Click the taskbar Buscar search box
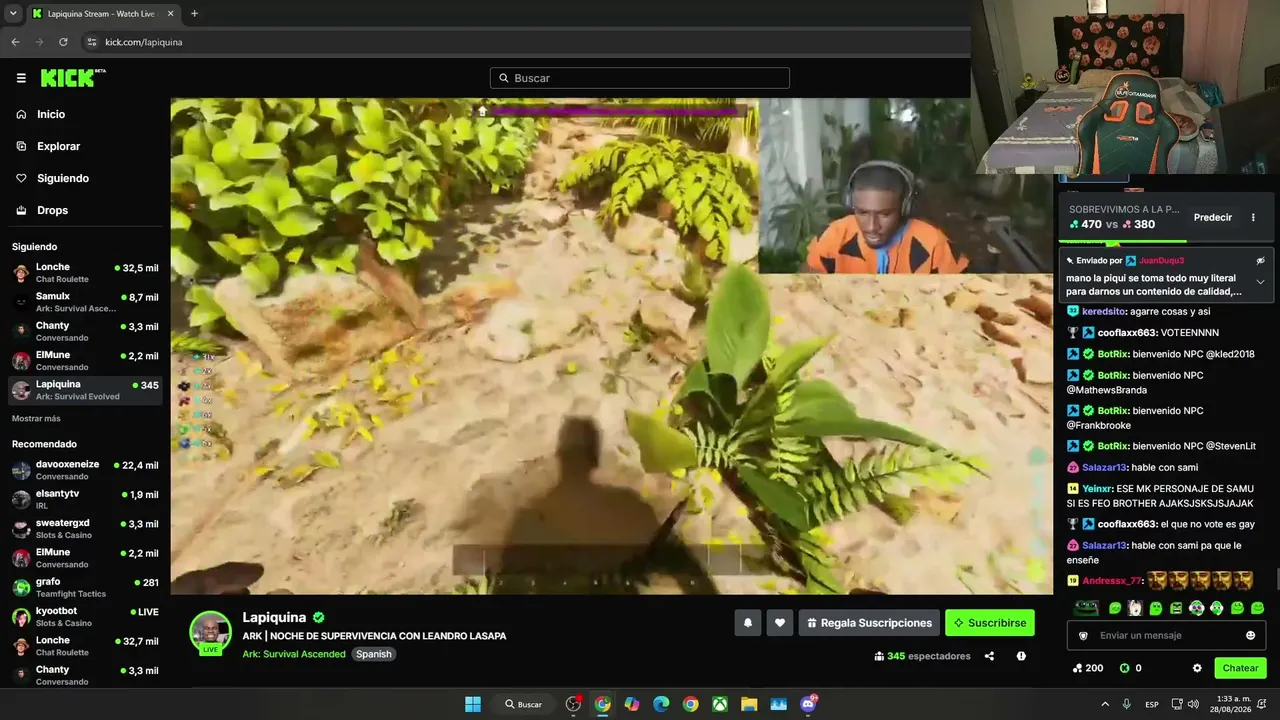 (x=523, y=704)
